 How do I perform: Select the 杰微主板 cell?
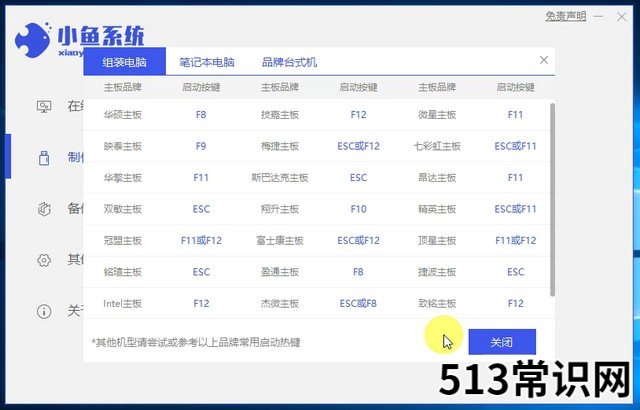pyautogui.click(x=280, y=304)
